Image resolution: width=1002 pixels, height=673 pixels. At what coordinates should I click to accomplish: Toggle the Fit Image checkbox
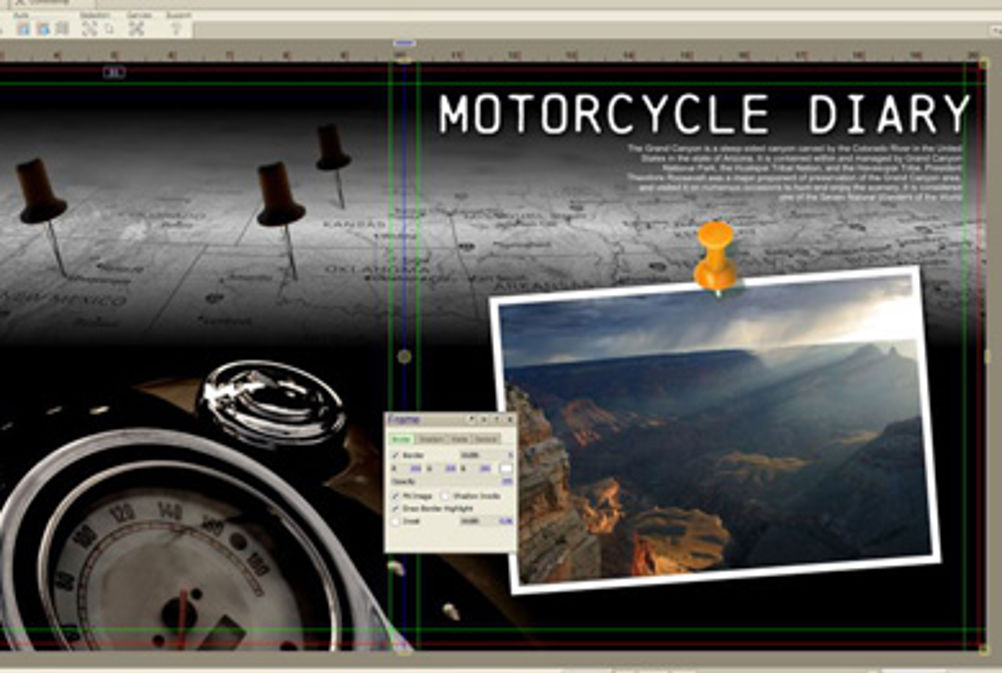click(x=395, y=496)
